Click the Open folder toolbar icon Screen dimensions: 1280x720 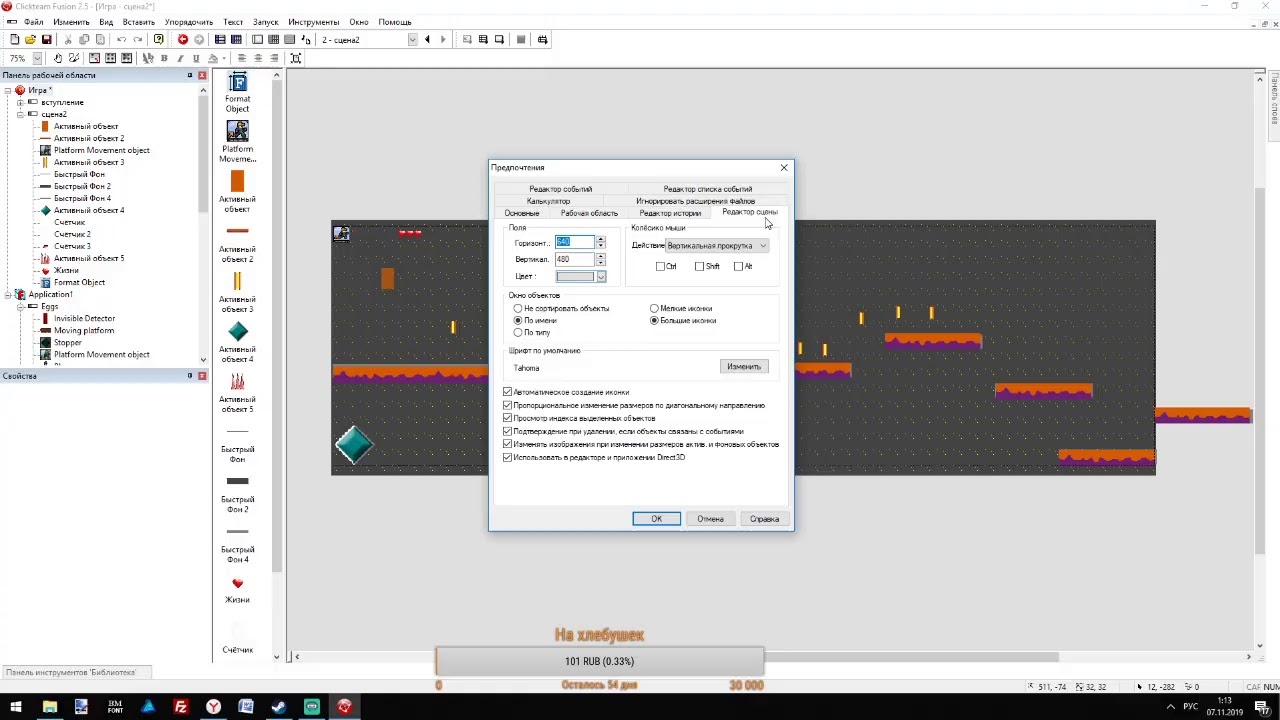[x=30, y=40]
